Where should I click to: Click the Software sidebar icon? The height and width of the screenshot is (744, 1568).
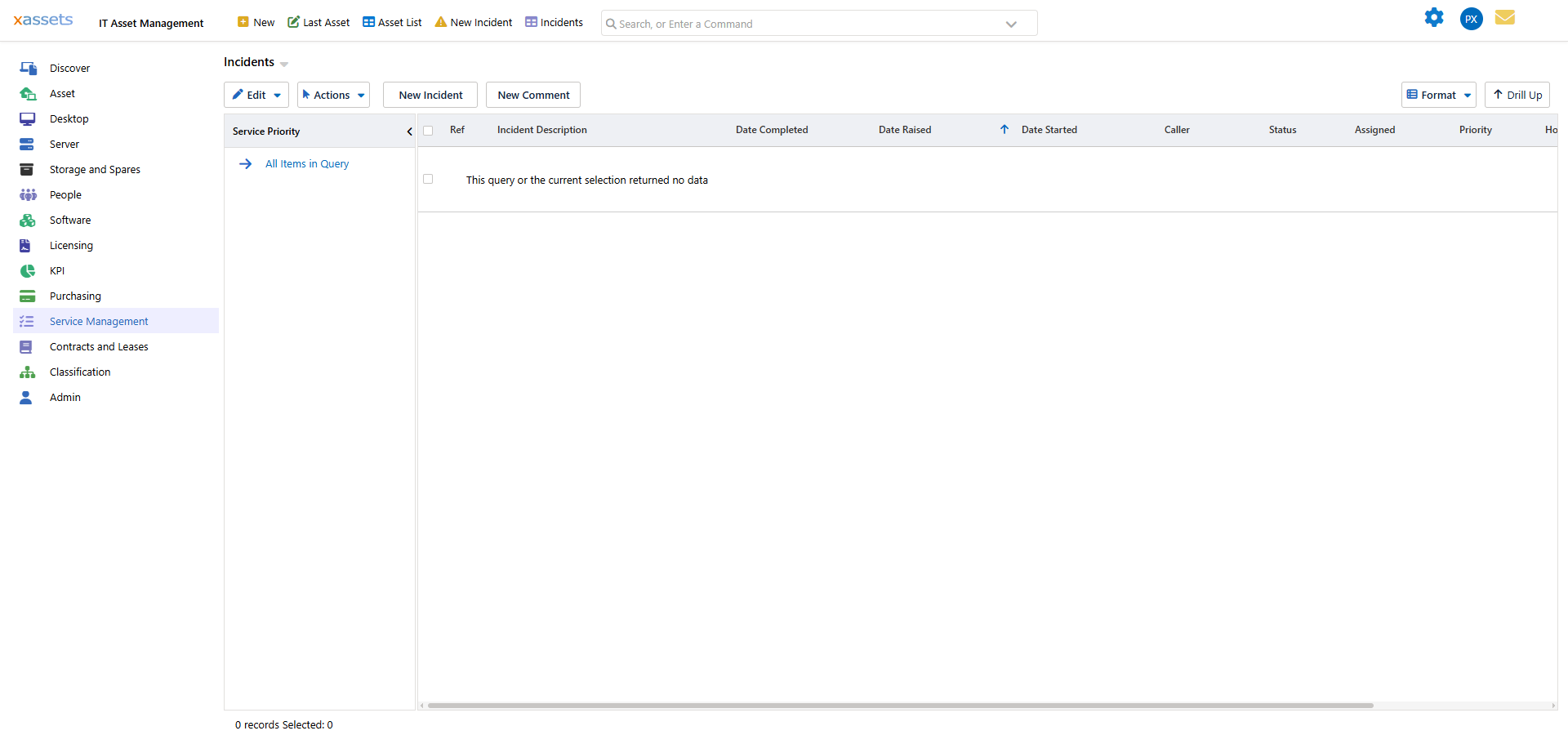(28, 221)
